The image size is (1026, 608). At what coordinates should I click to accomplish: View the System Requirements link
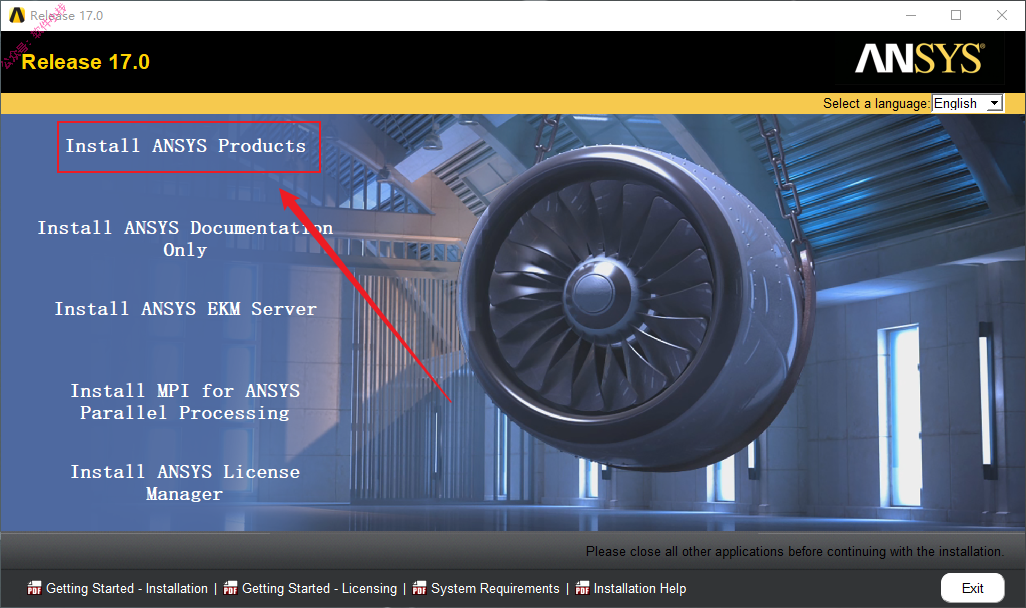(495, 588)
